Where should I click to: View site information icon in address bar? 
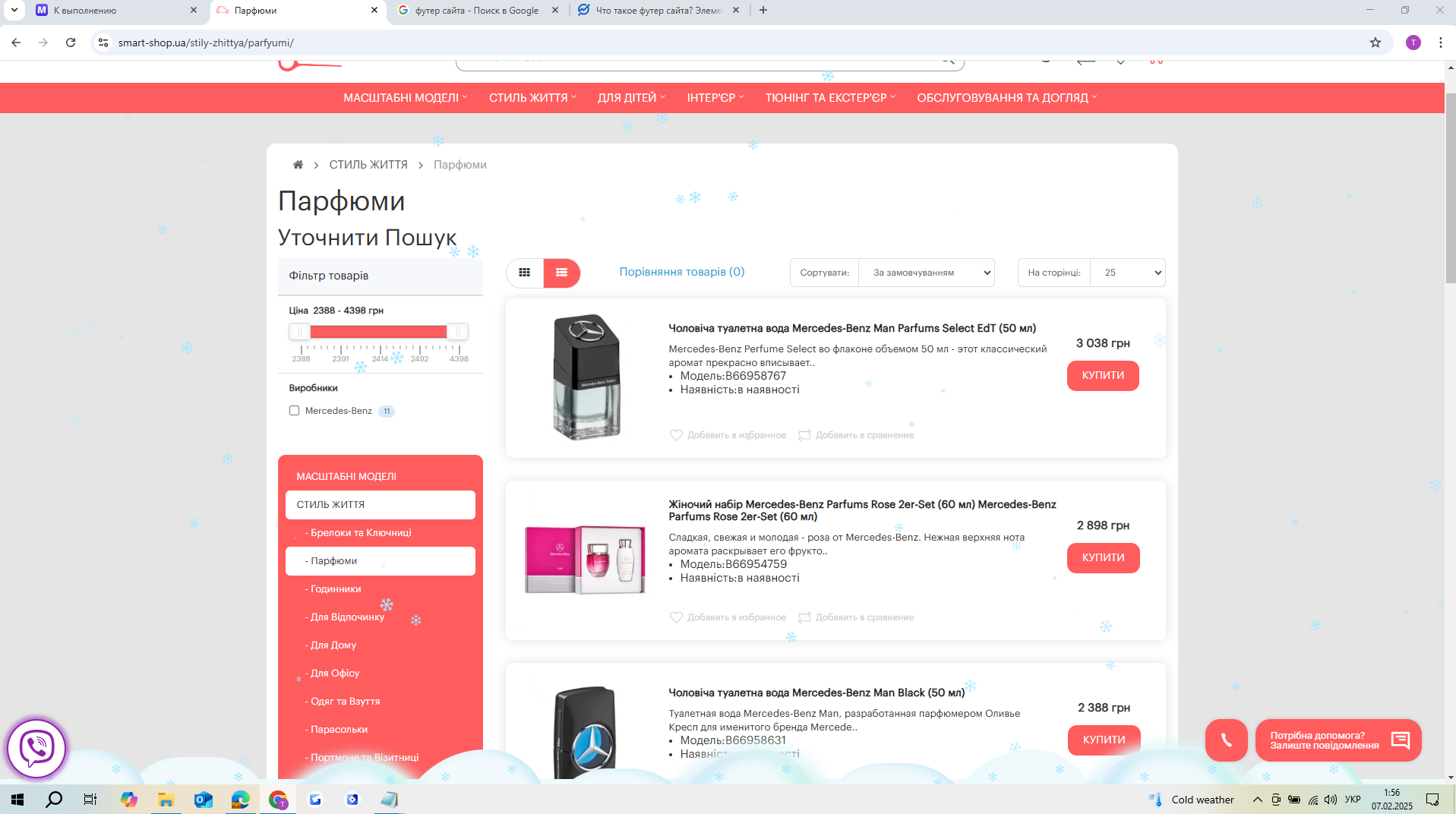(103, 43)
